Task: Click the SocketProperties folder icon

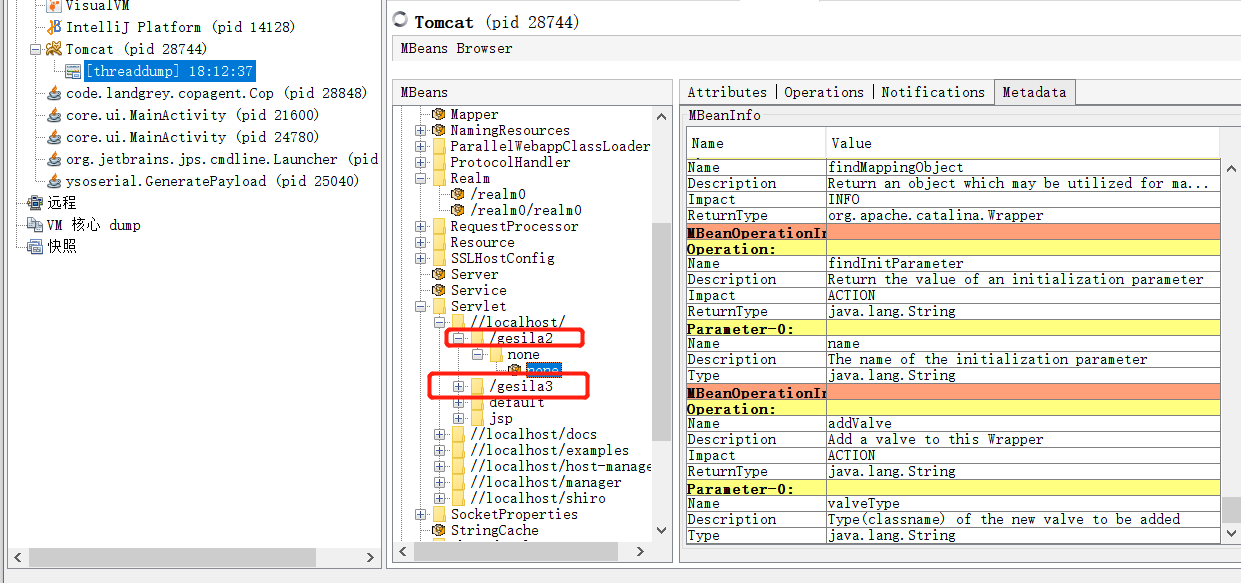Action: pyautogui.click(x=438, y=514)
